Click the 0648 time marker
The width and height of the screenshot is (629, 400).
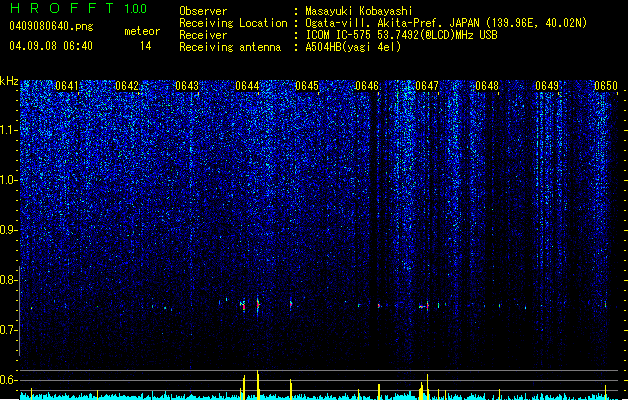487,86
